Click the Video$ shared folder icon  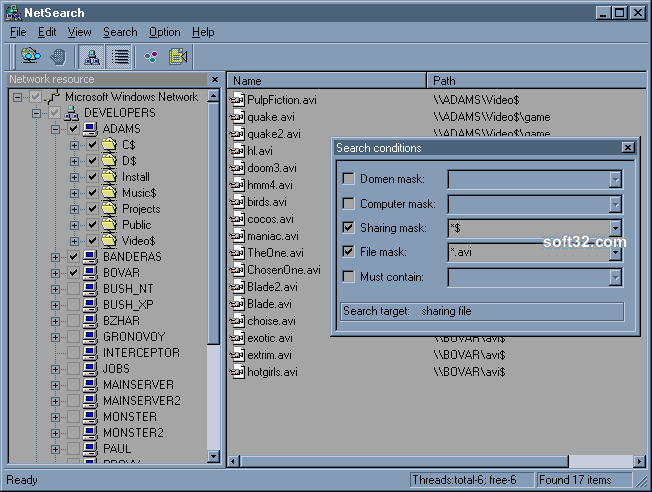click(109, 241)
